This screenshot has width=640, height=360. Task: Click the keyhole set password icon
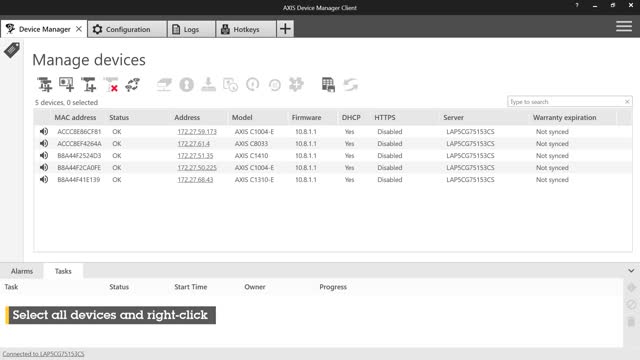click(x=187, y=85)
